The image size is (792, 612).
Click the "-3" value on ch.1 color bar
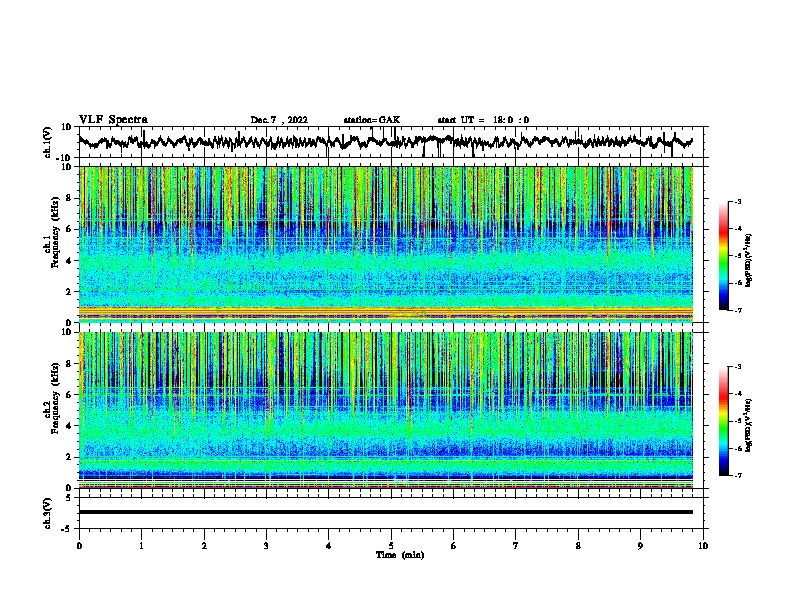click(x=737, y=201)
